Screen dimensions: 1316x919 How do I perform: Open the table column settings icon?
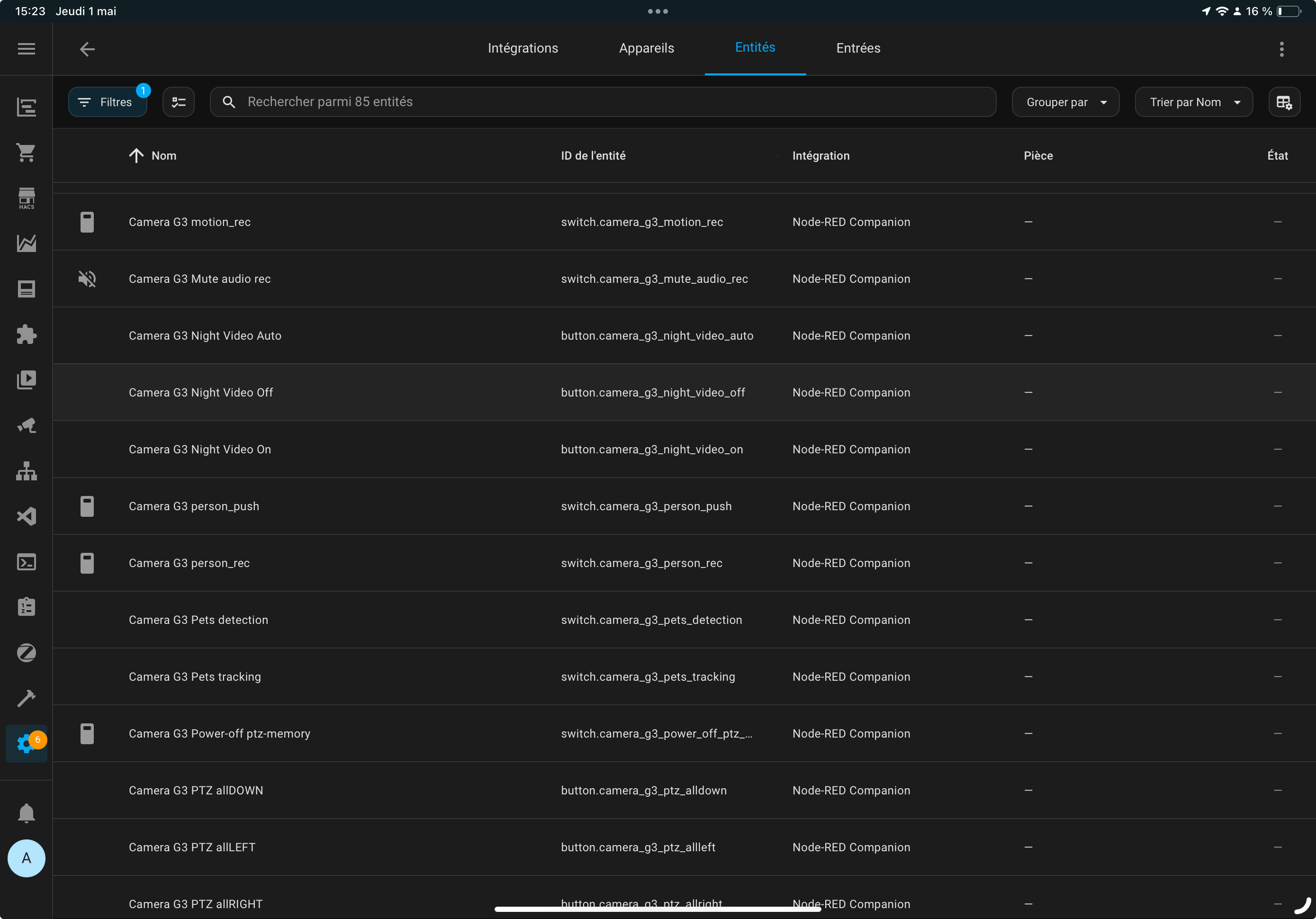[x=1284, y=102]
